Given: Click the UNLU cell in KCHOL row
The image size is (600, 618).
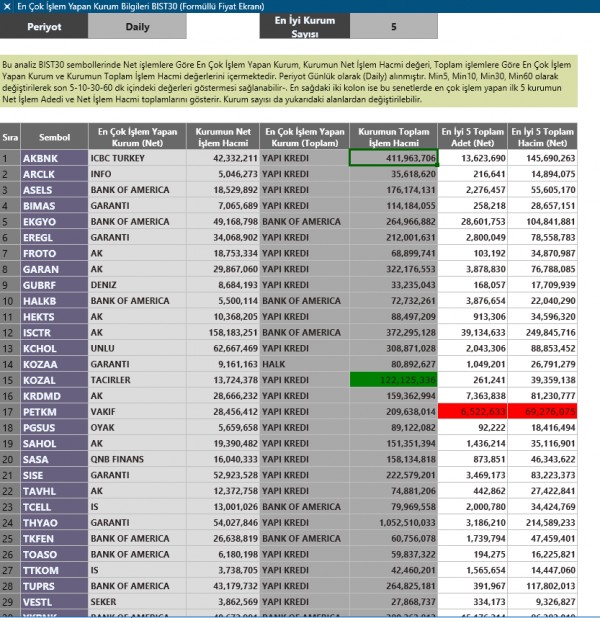Looking at the screenshot, I should point(137,348).
